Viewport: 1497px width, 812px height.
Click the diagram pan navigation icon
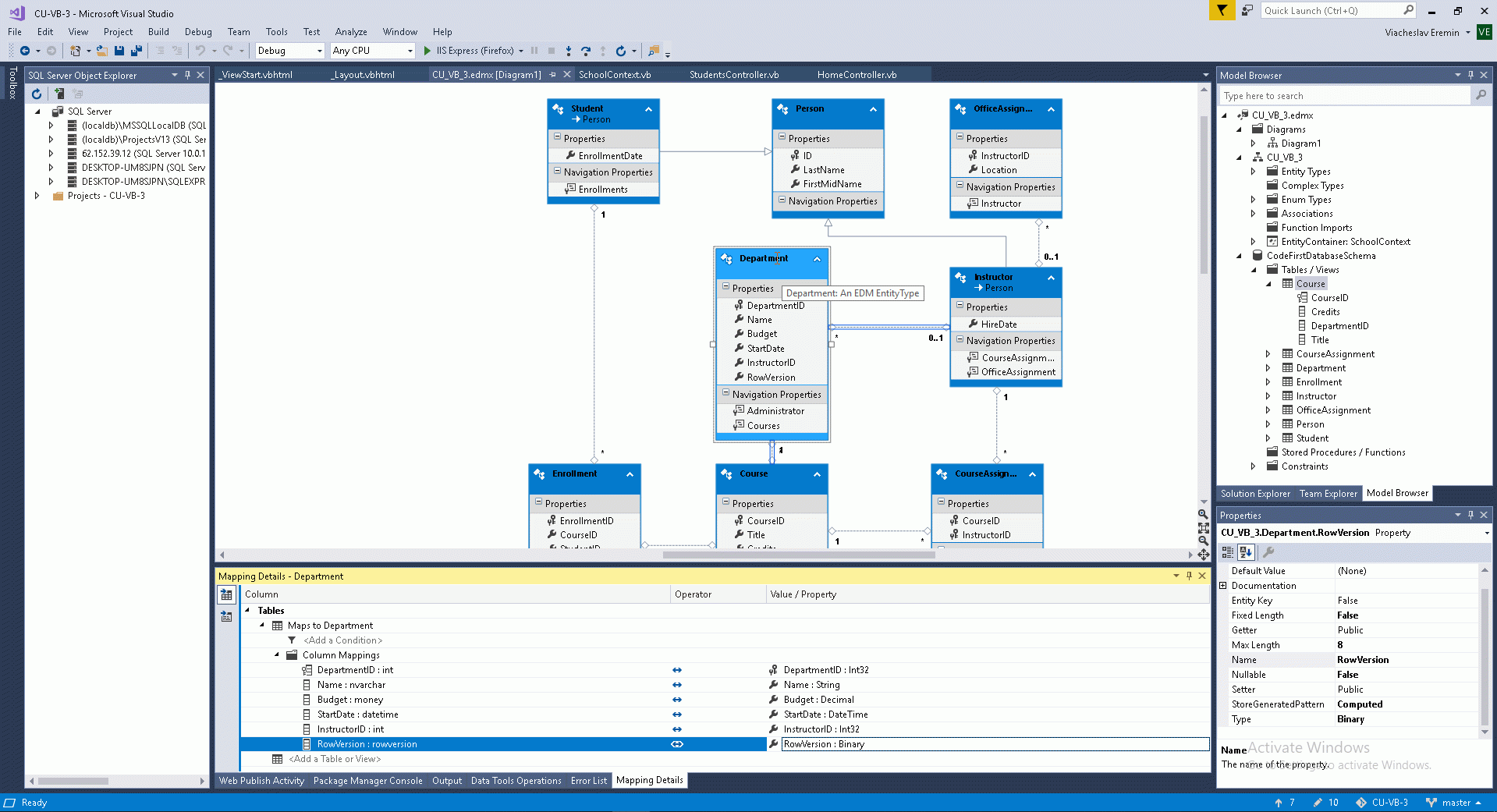pyautogui.click(x=1203, y=555)
